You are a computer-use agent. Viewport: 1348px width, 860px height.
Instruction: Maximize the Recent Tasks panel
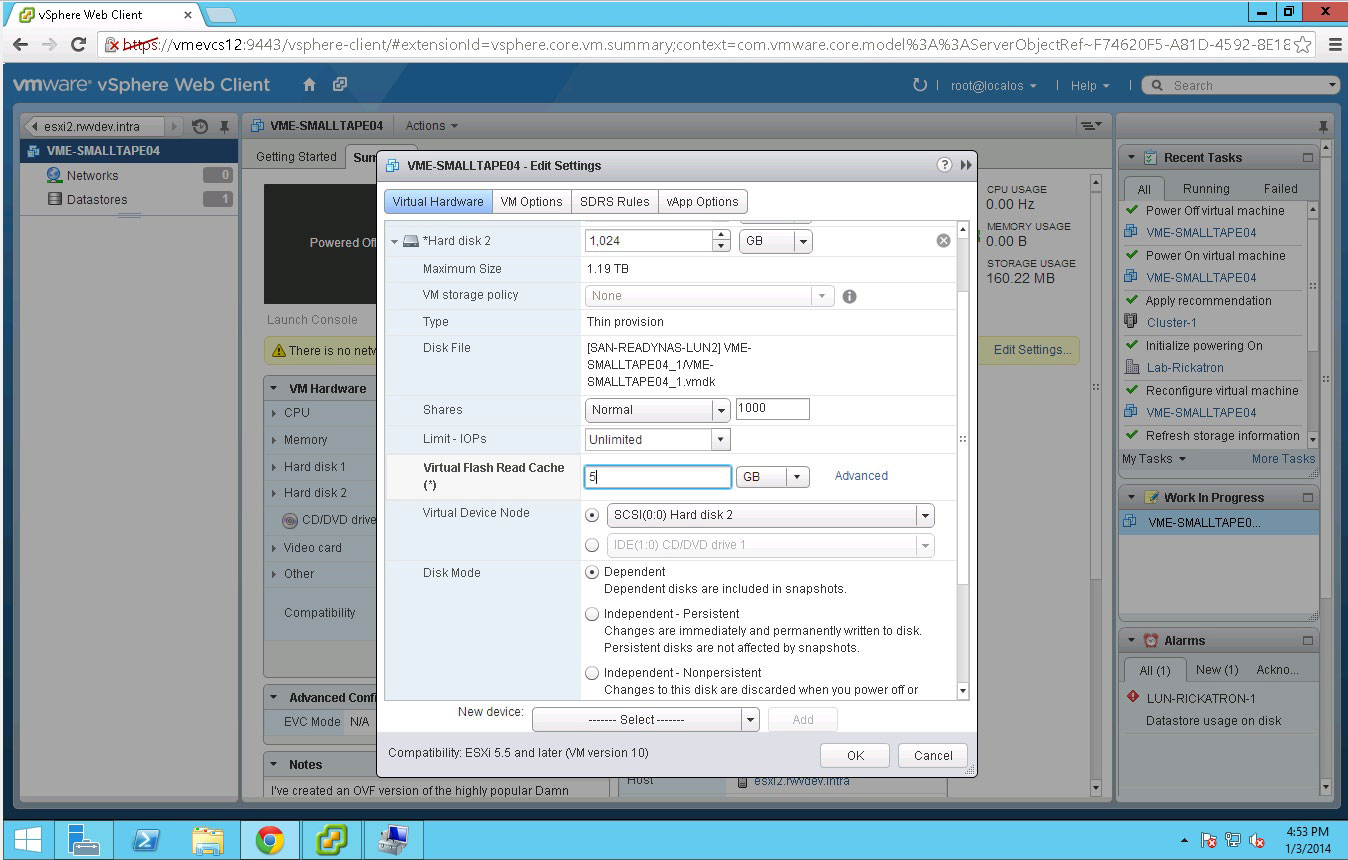tap(1308, 157)
